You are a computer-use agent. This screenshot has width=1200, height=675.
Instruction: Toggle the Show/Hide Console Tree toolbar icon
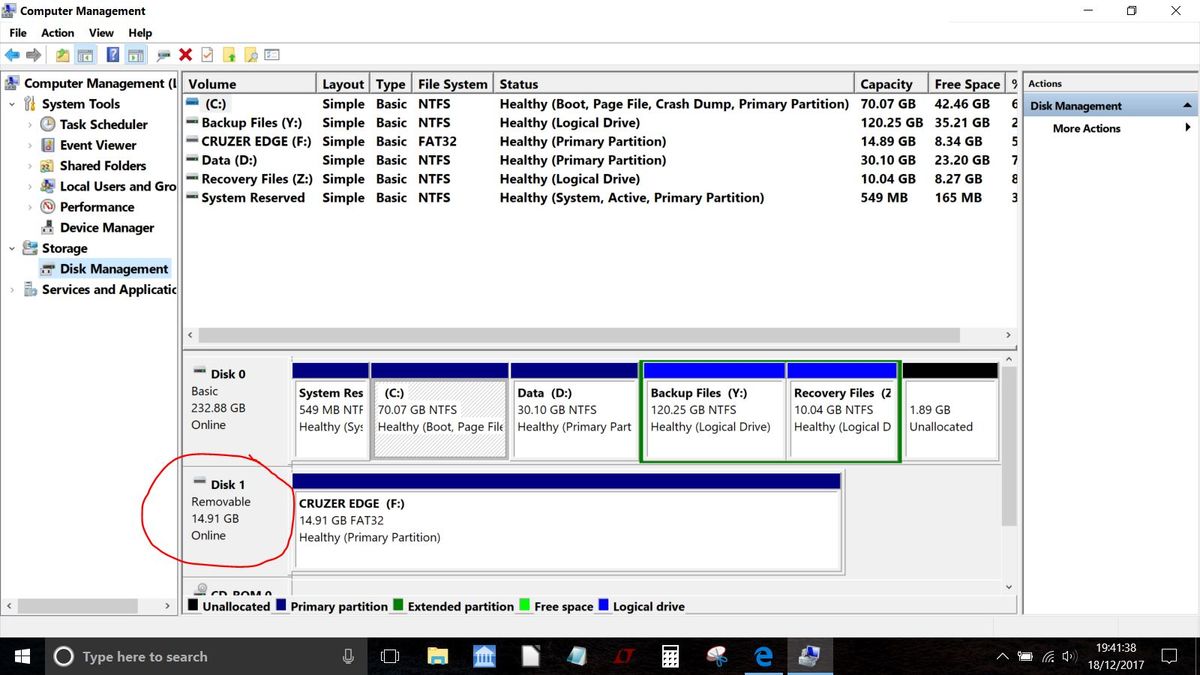85,56
